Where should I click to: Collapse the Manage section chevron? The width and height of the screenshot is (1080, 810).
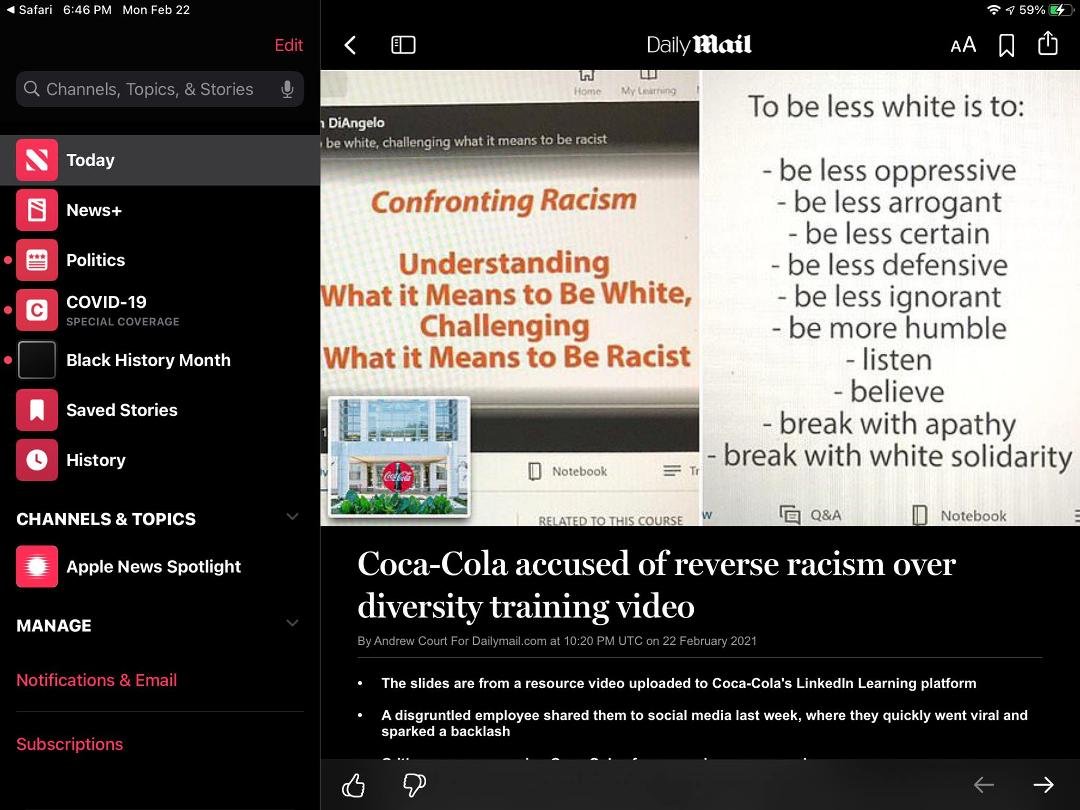pyautogui.click(x=293, y=623)
